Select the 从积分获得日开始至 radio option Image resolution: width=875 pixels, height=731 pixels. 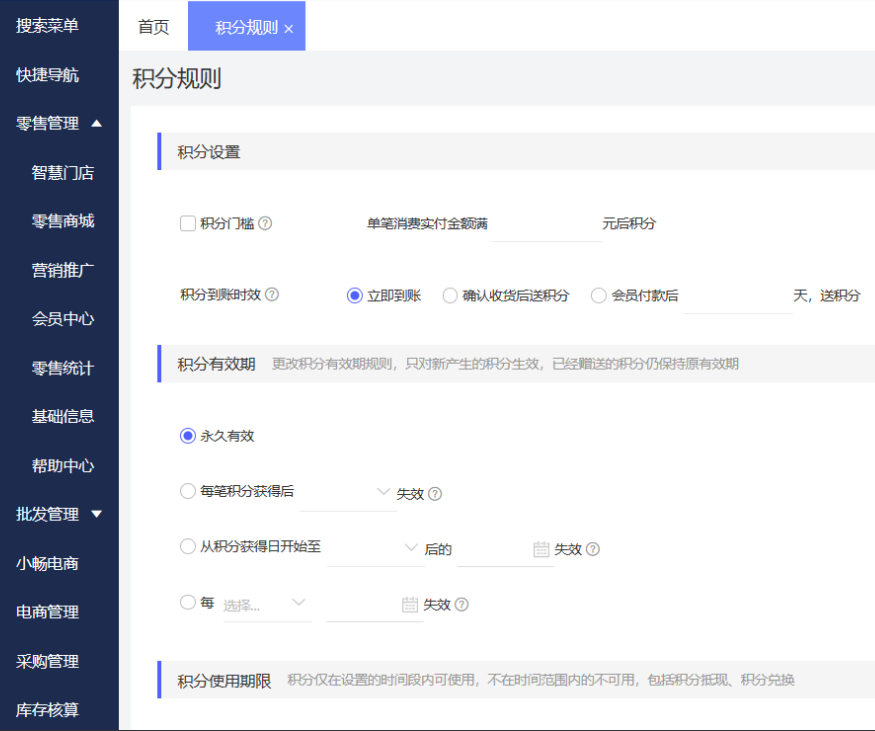(188, 546)
